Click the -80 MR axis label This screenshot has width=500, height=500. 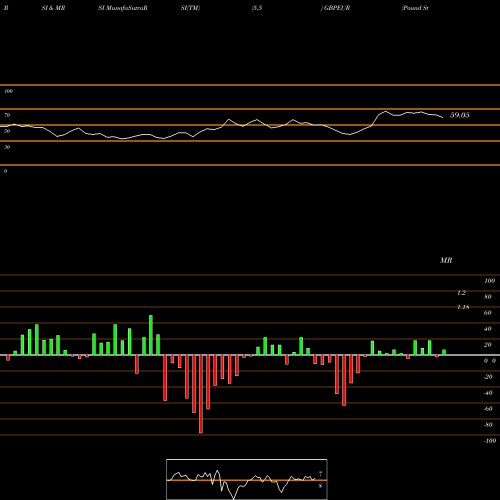point(488,425)
